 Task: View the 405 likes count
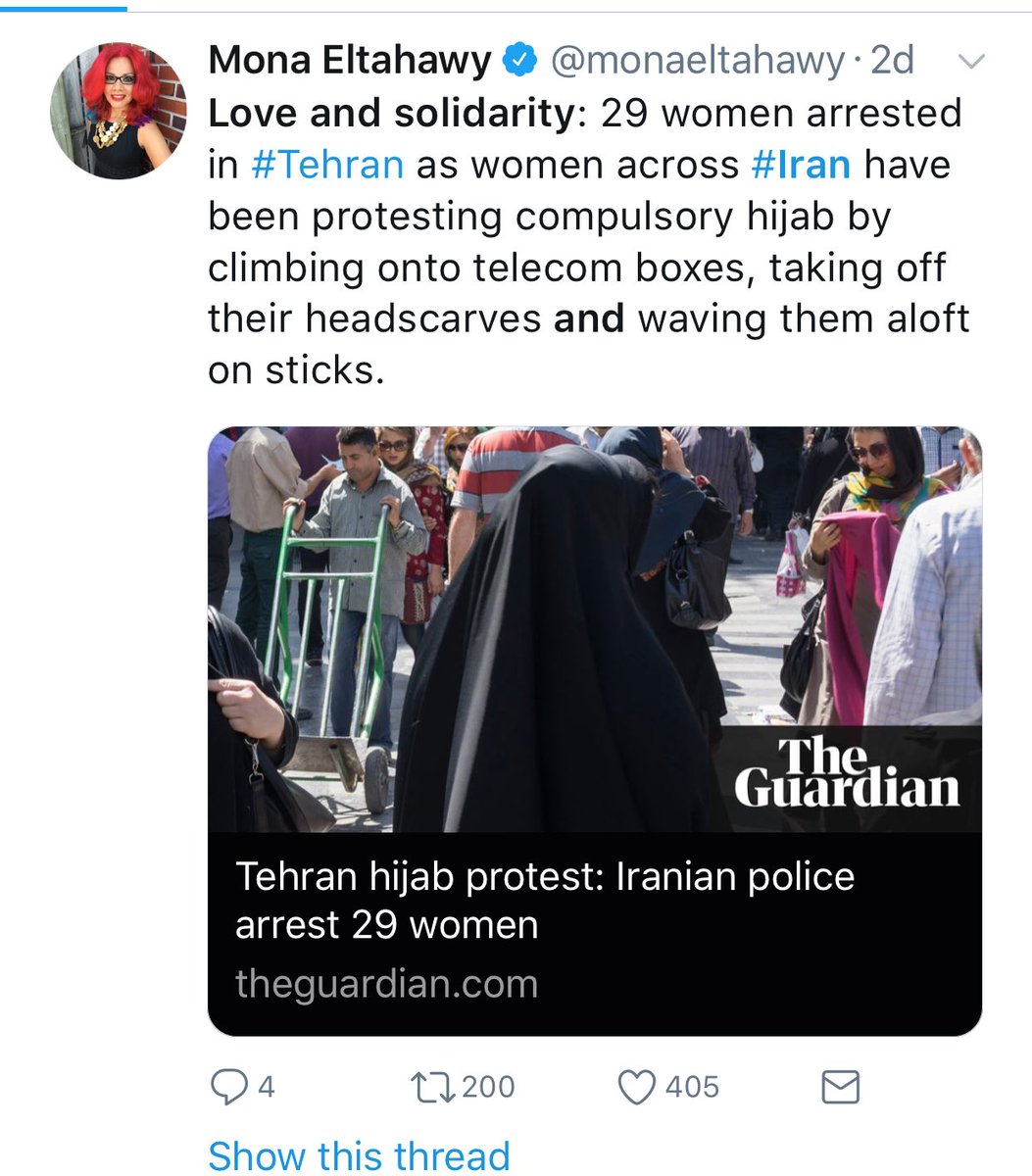[x=693, y=1087]
